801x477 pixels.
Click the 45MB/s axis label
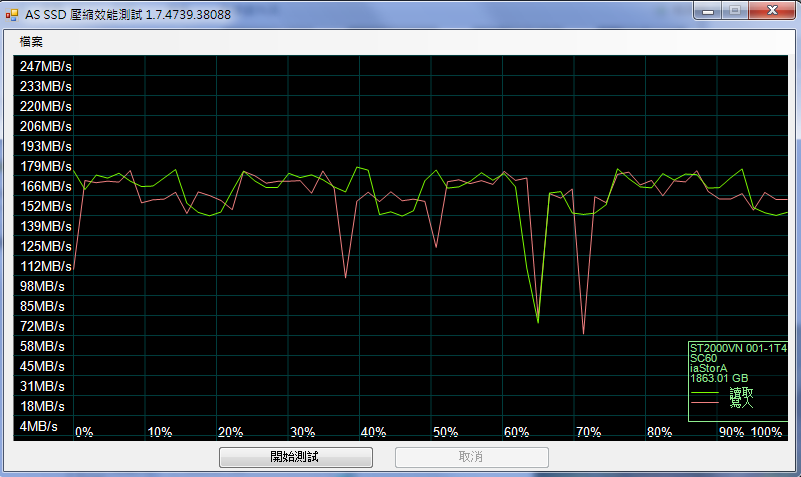tap(42, 366)
